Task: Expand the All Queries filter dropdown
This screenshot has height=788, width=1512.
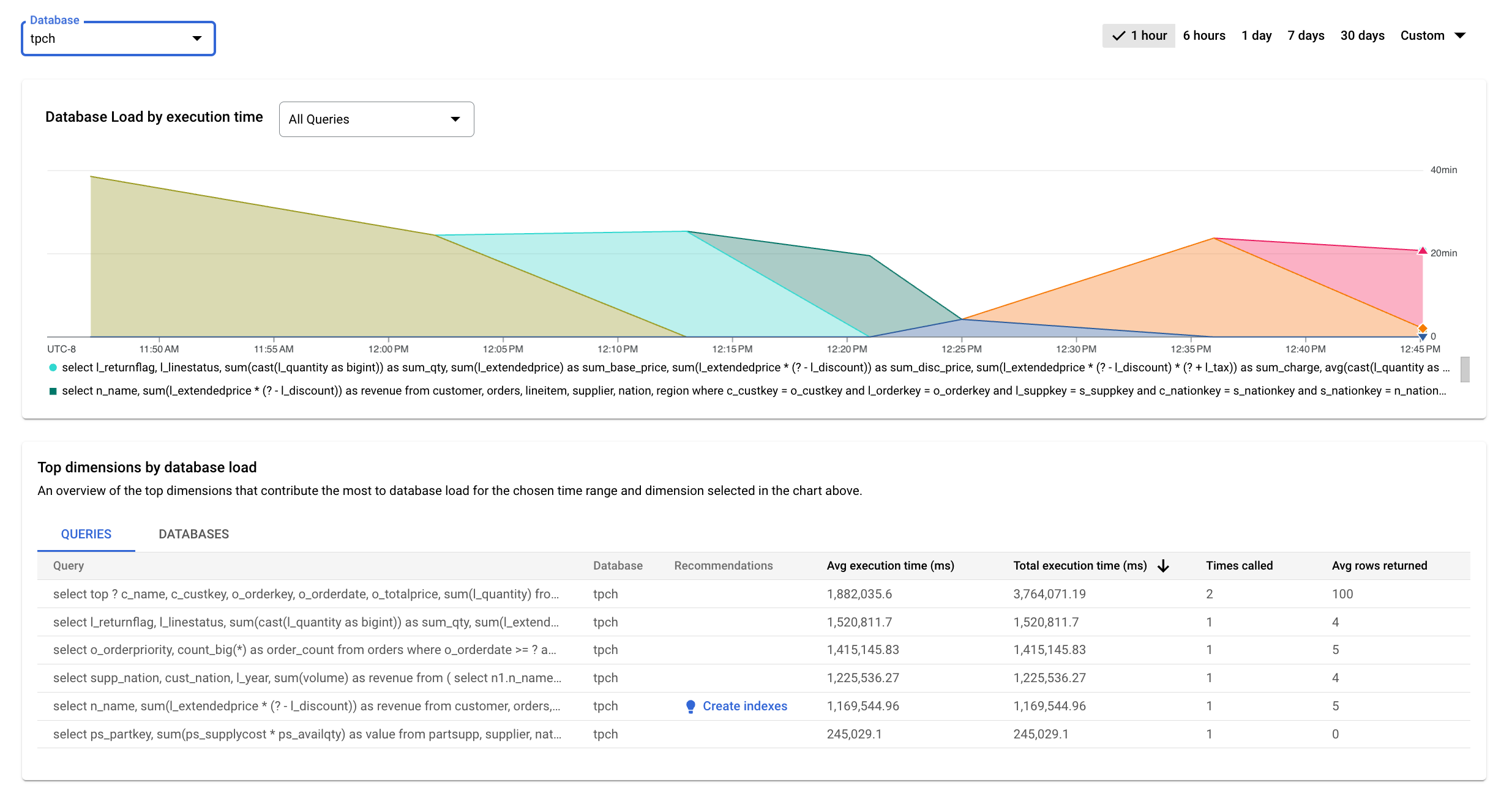Action: [x=375, y=119]
